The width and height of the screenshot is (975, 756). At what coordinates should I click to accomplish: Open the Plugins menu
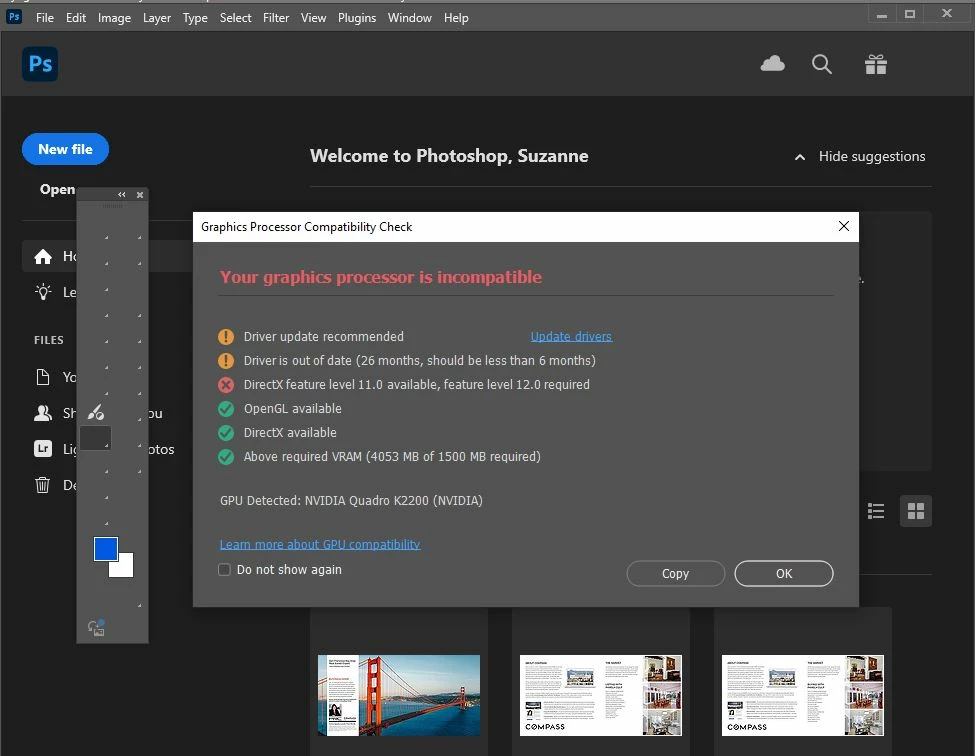357,18
